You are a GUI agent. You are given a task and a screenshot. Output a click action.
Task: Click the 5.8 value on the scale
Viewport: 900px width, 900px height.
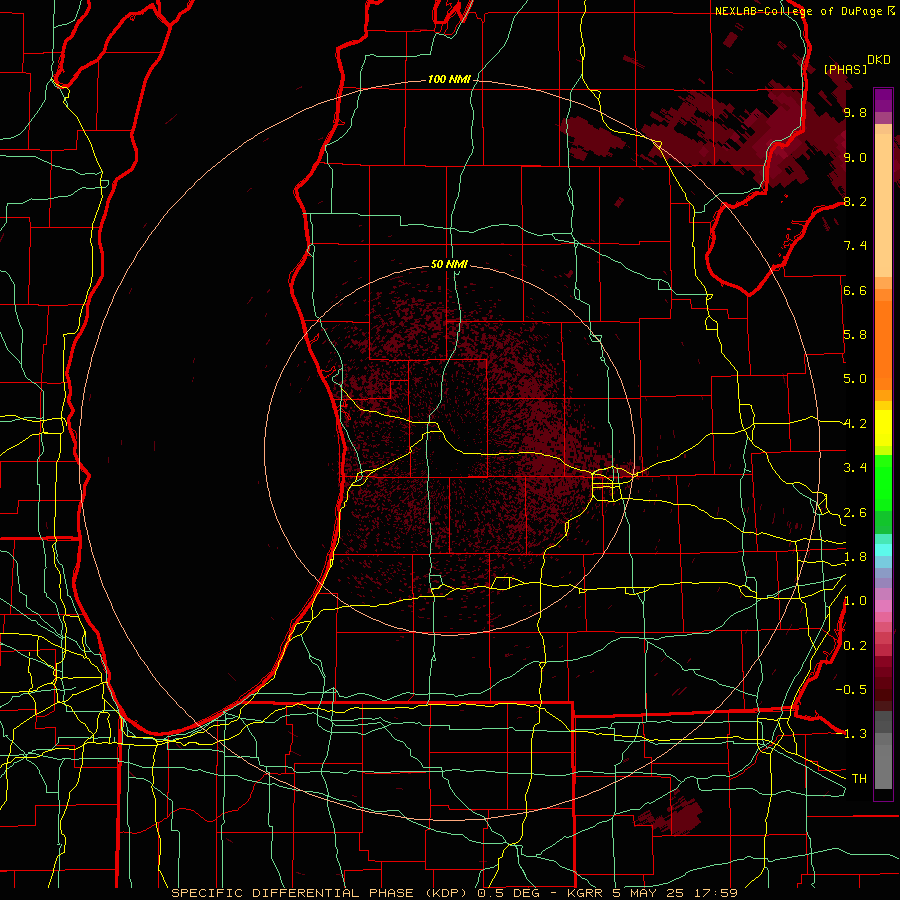pos(855,335)
